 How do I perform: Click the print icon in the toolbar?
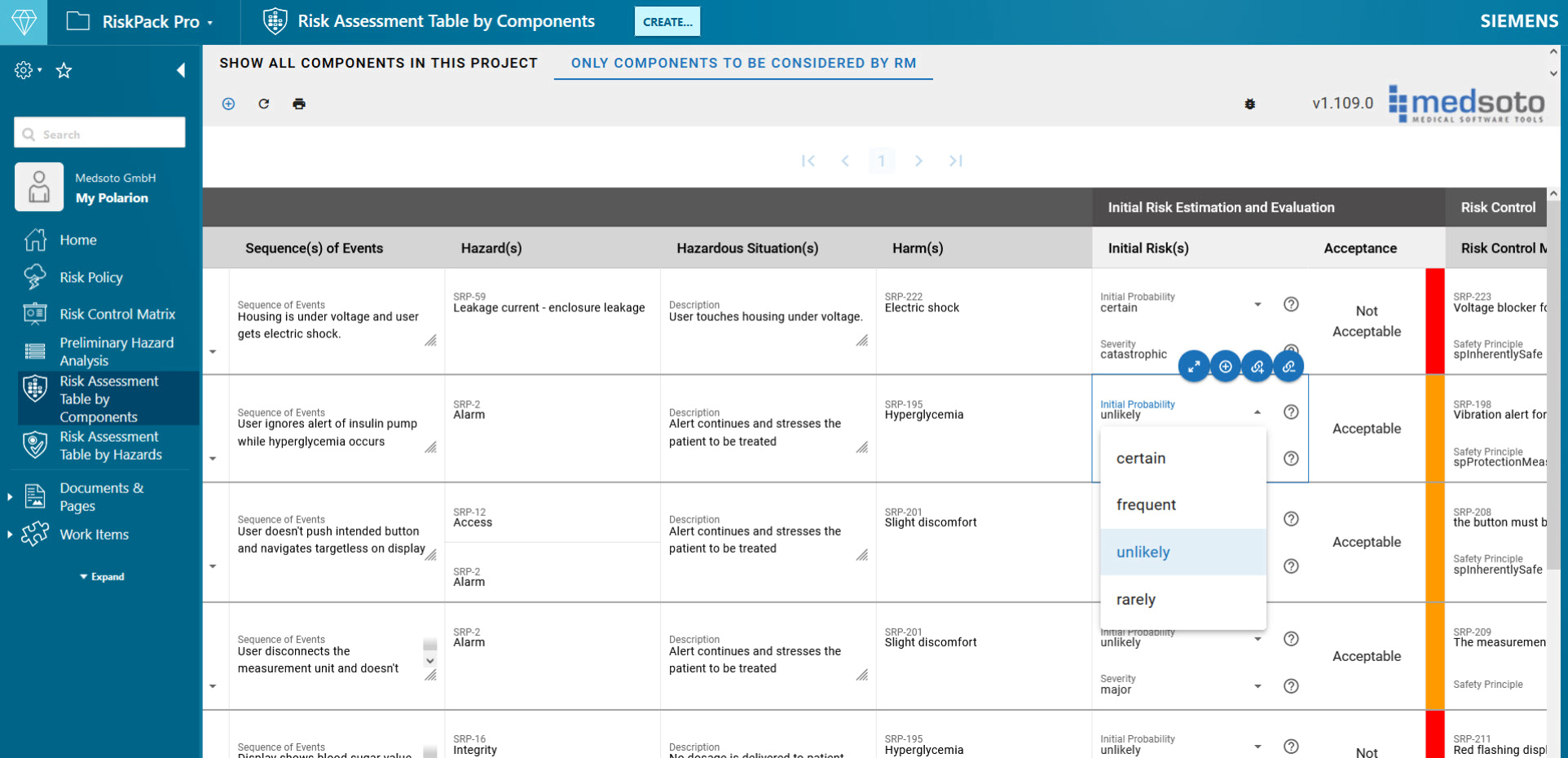pyautogui.click(x=299, y=104)
